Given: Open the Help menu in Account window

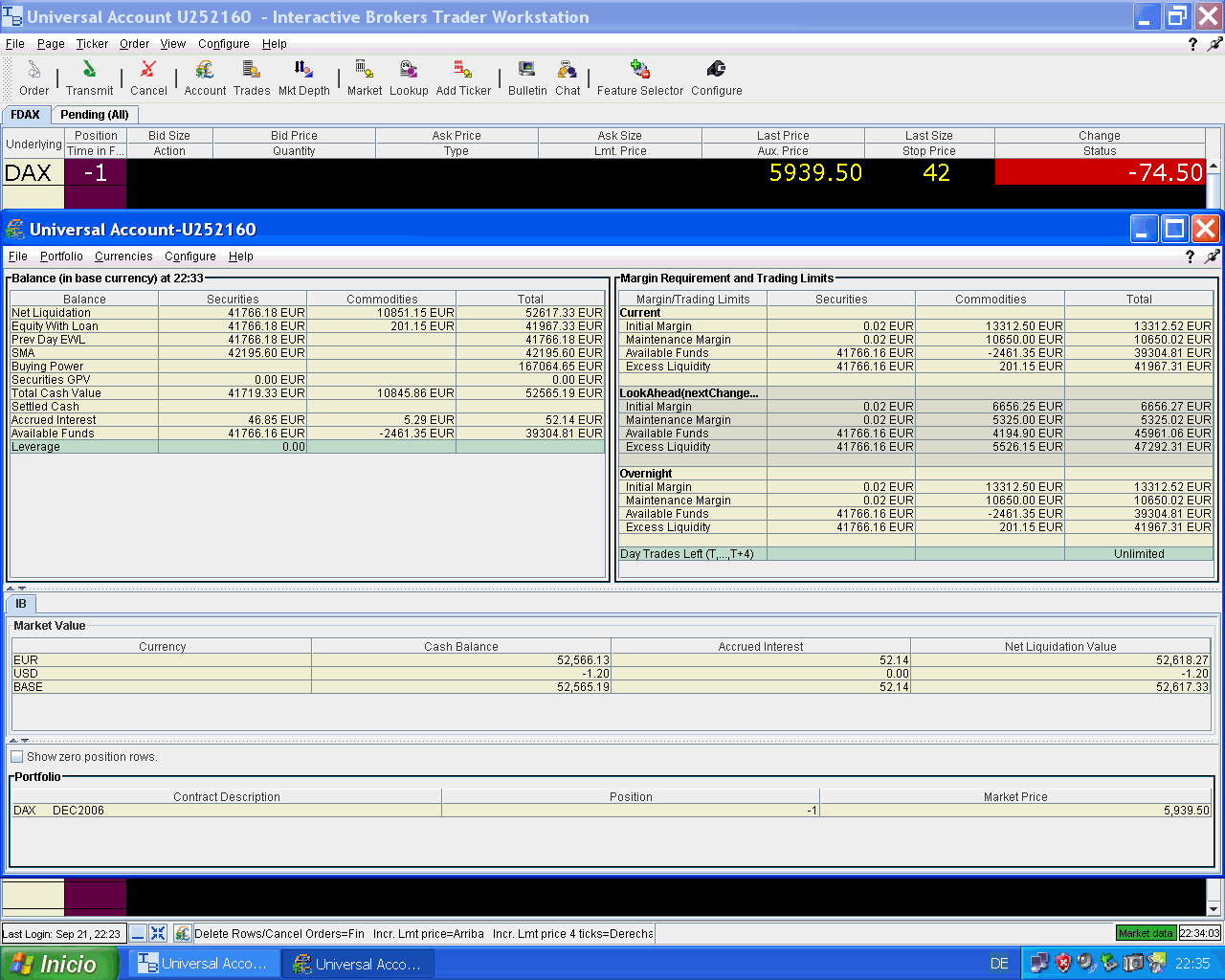Looking at the screenshot, I should (241, 256).
